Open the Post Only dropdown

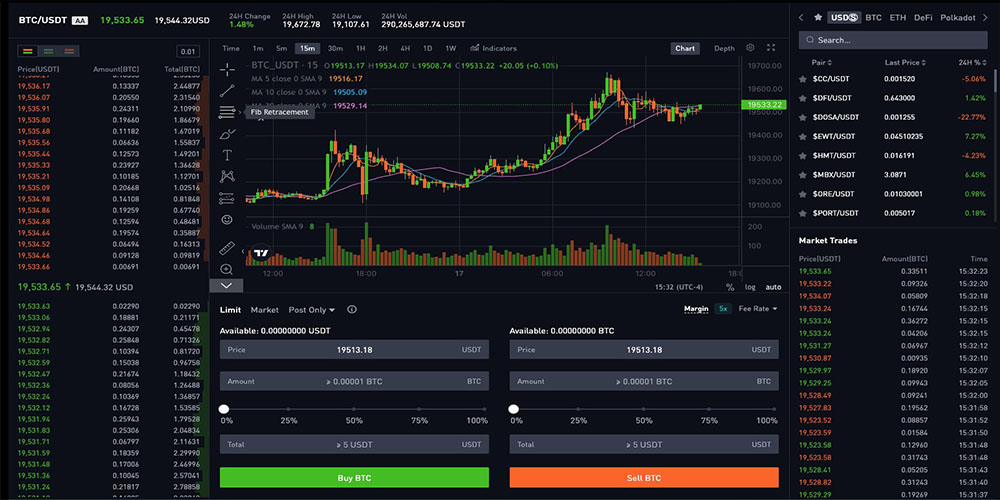pyautogui.click(x=312, y=310)
